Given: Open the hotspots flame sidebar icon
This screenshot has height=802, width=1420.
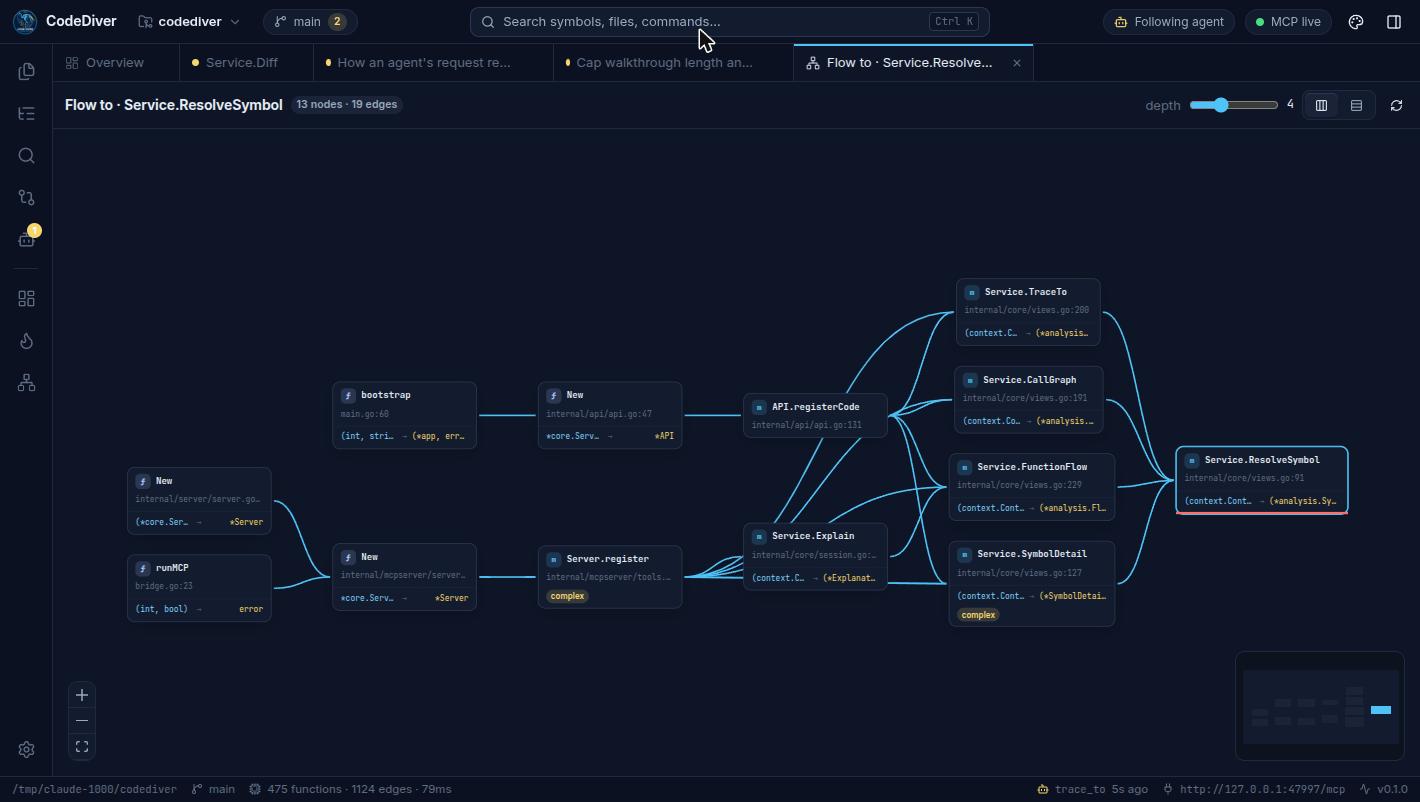Looking at the screenshot, I should click(x=27, y=341).
